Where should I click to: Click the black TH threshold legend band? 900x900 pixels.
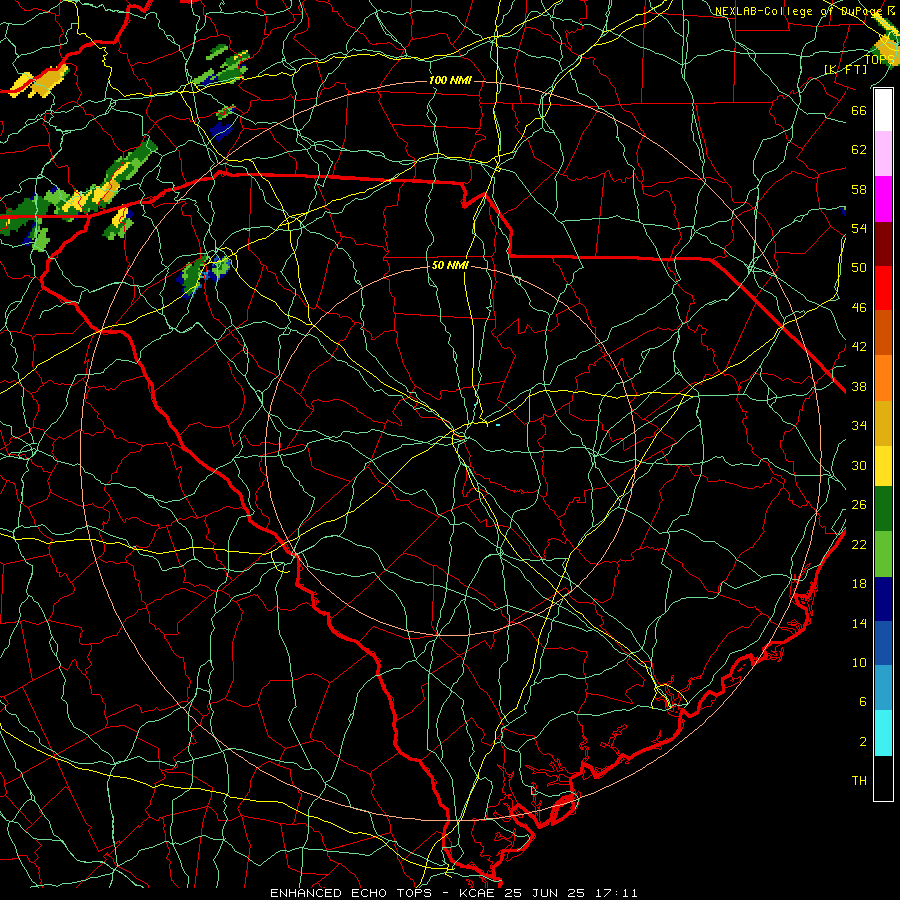pyautogui.click(x=883, y=778)
